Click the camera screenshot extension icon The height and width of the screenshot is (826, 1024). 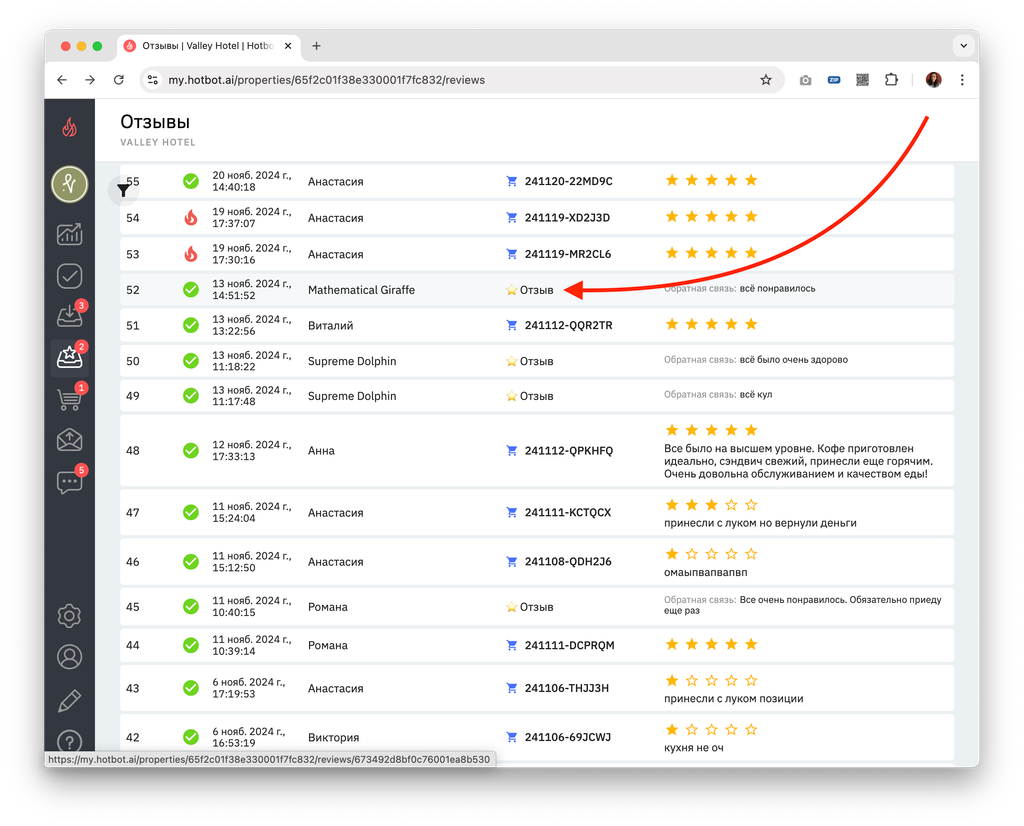click(805, 80)
